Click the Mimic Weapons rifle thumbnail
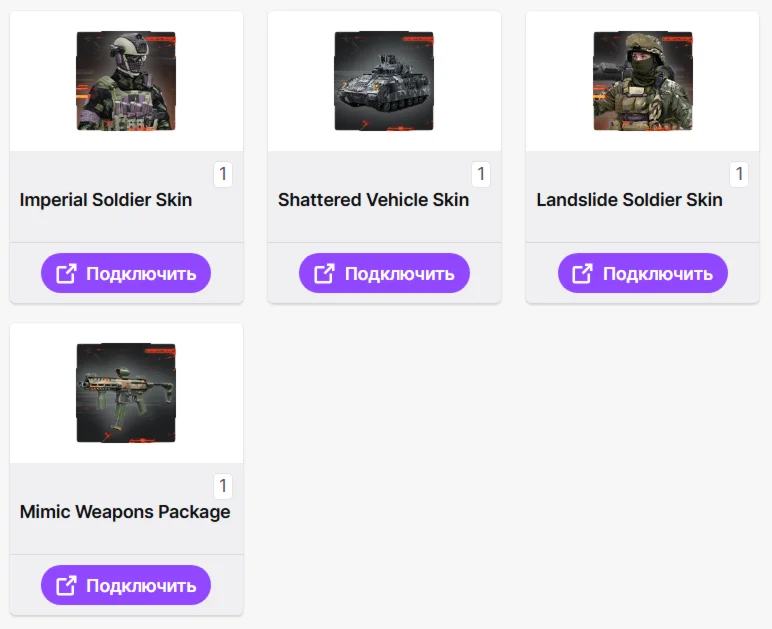Image resolution: width=772 pixels, height=629 pixels. coord(126,393)
